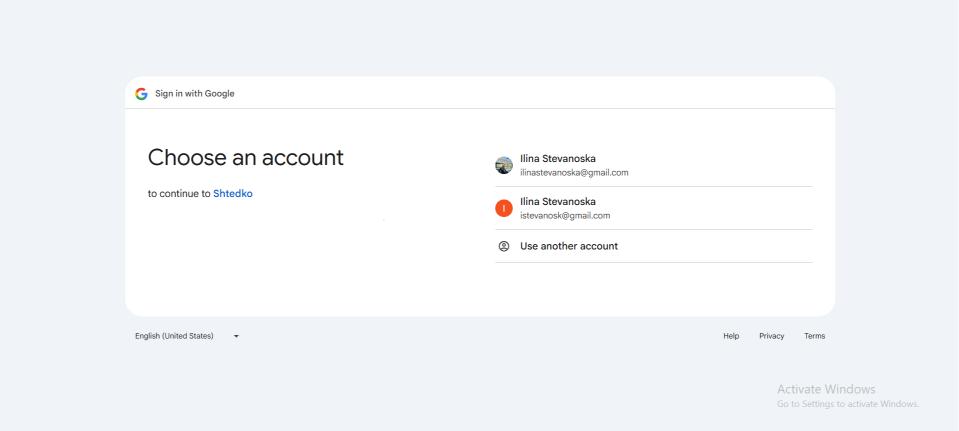Open the Shtedko app link

coord(233,194)
